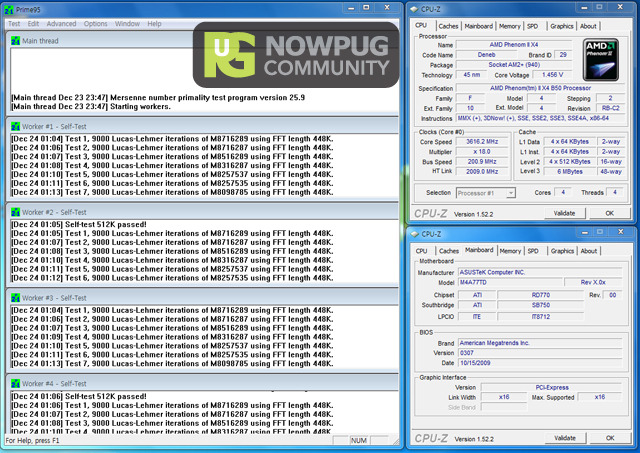Open the Options menu in Prime95
This screenshot has width=640, height=453.
(x=96, y=24)
